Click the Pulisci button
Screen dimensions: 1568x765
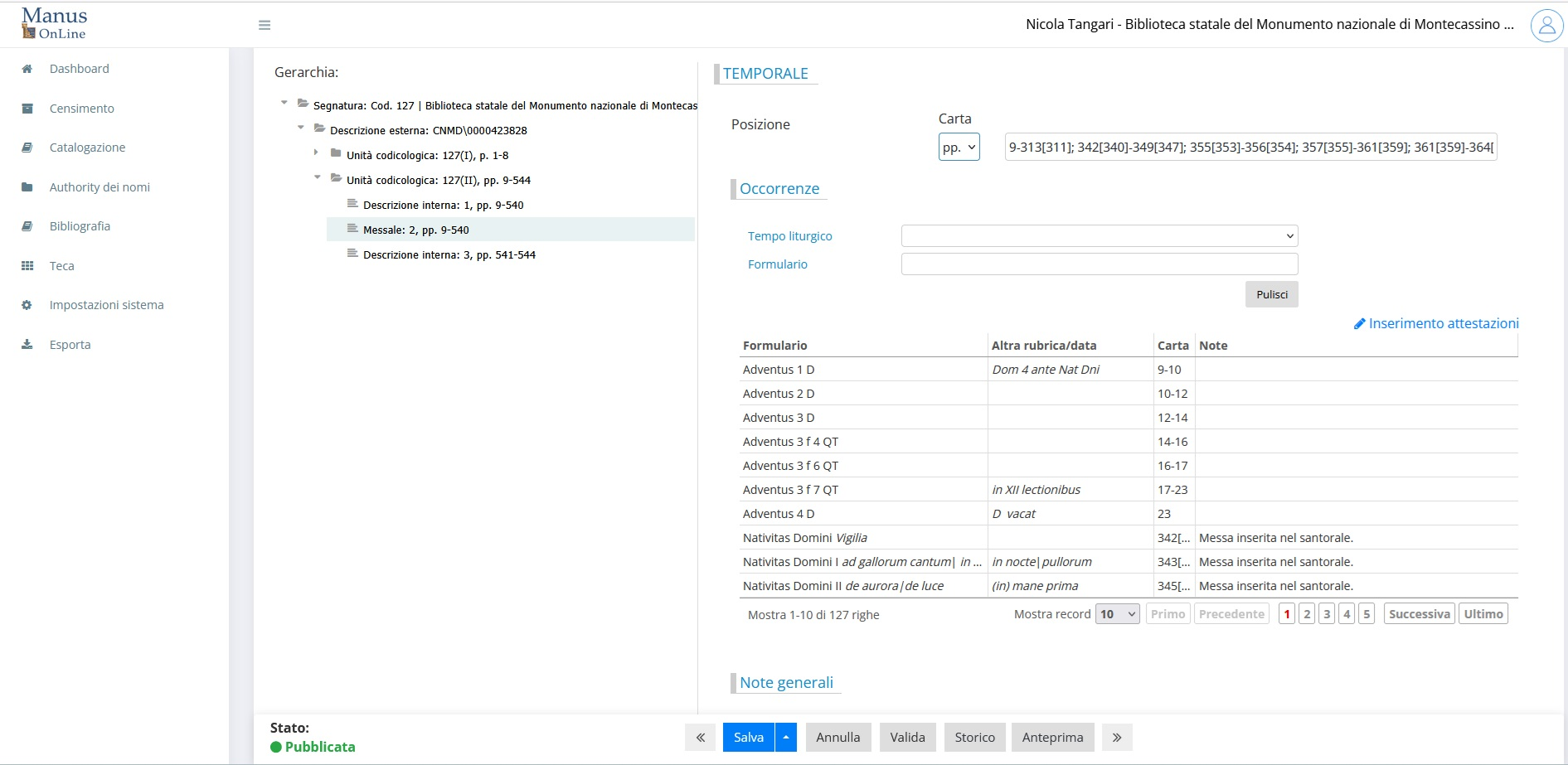click(1271, 294)
